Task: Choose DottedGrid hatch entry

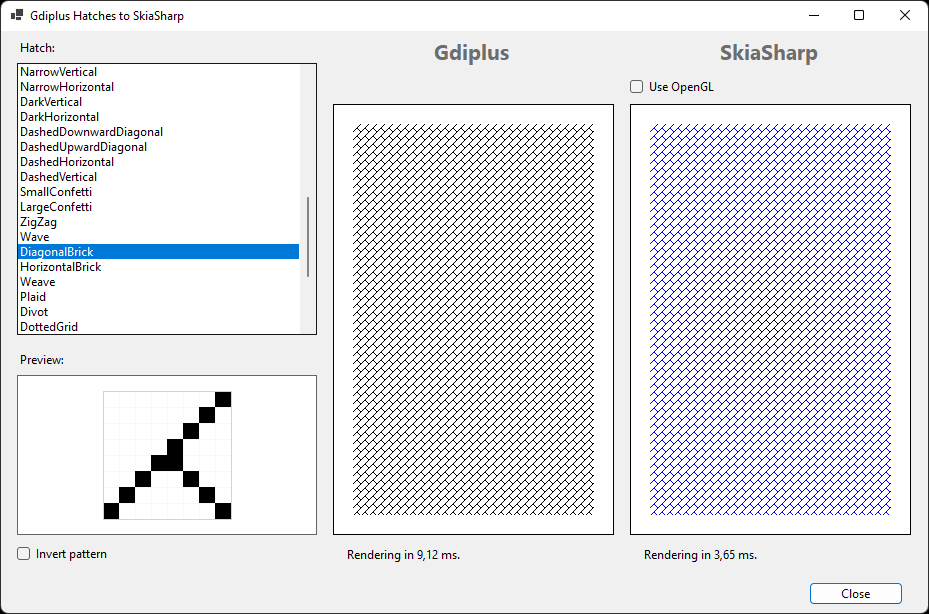Action: pyautogui.click(x=158, y=327)
